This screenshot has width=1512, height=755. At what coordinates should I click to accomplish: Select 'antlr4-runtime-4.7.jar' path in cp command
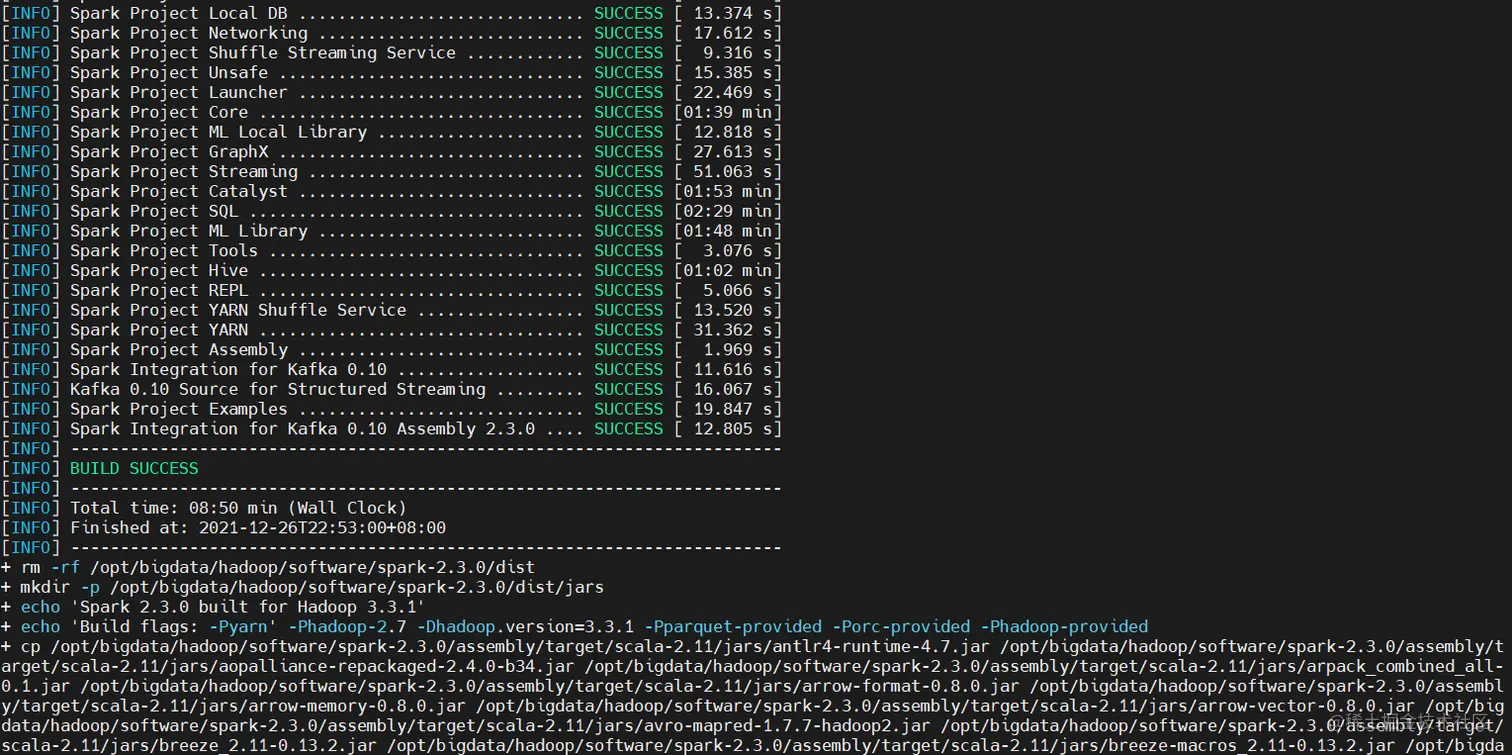881,647
